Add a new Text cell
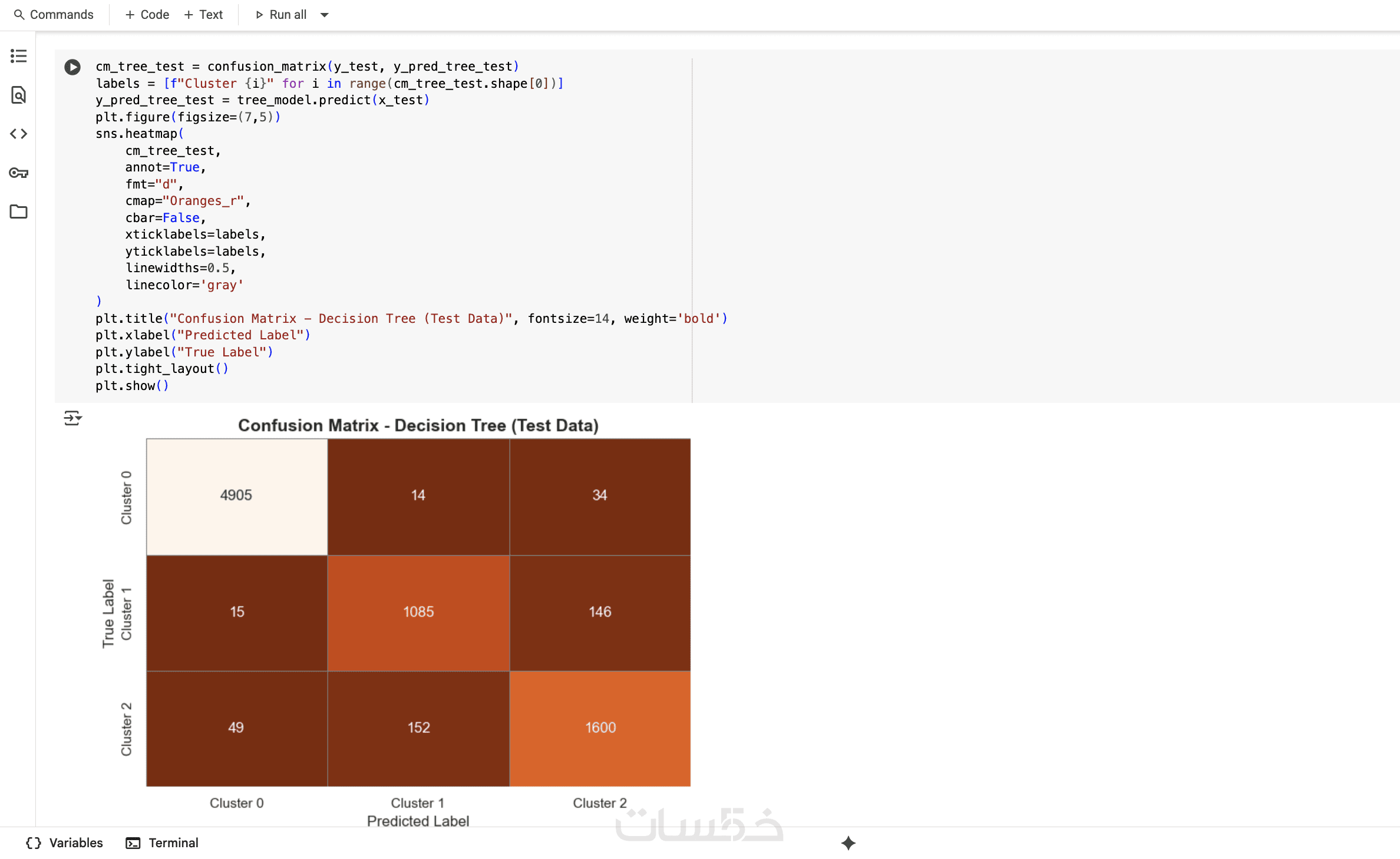Screen dimensions: 1400x859 [203, 15]
